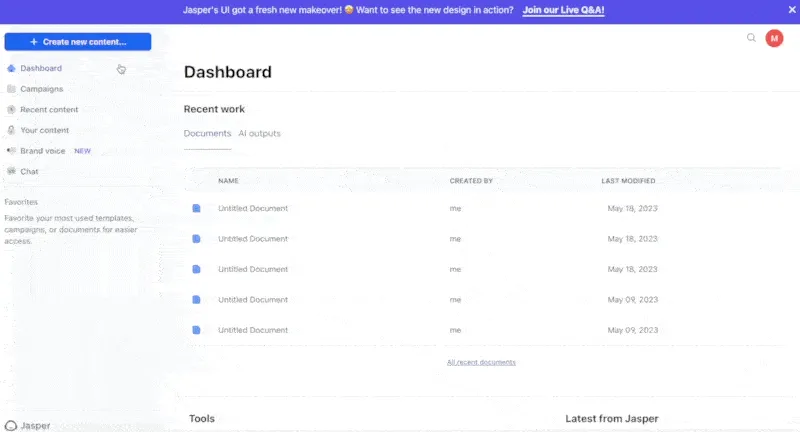The image size is (800, 432).
Task: Click the NAME column header
Action: click(228, 181)
